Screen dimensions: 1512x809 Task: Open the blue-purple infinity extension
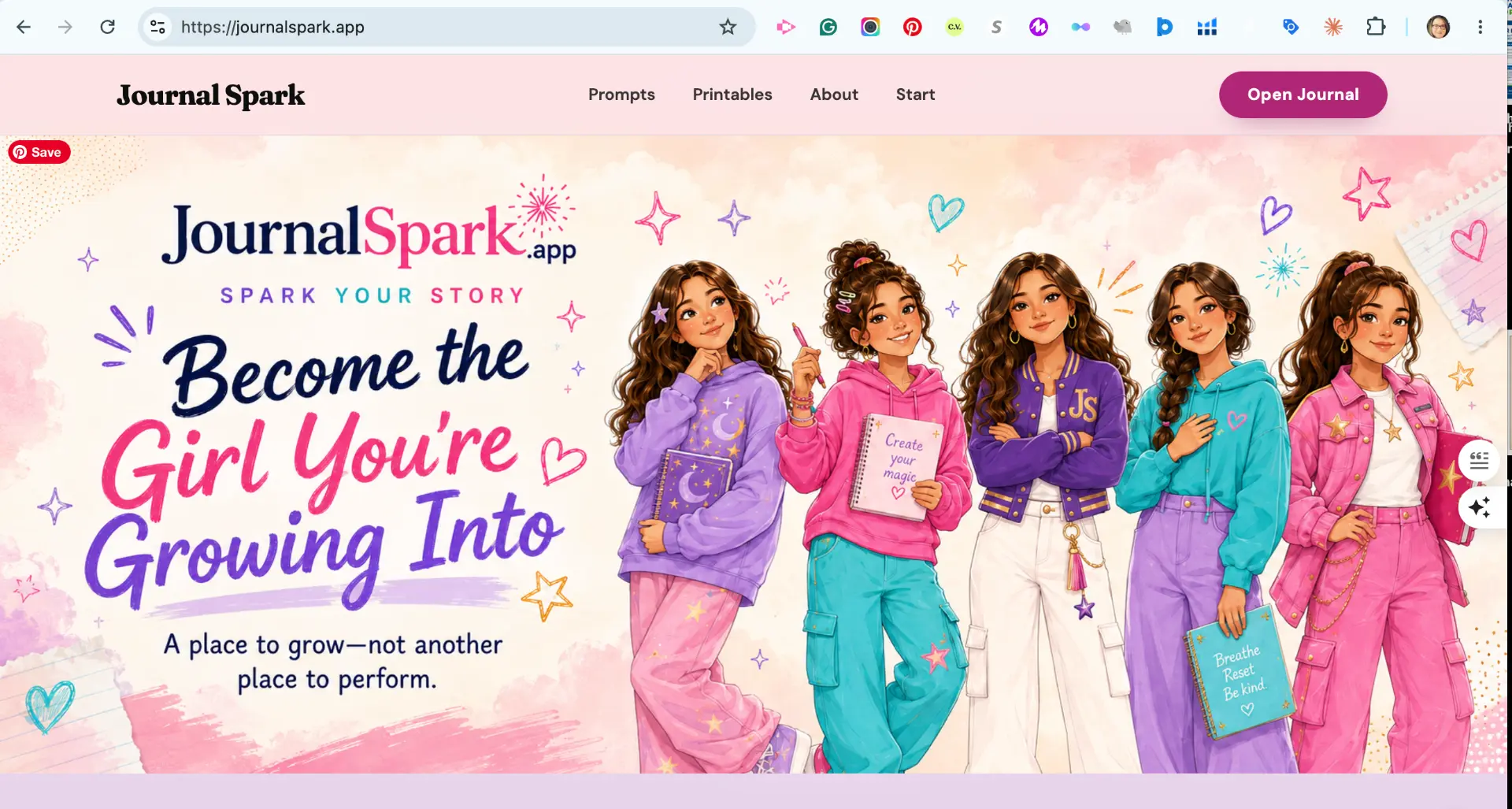pos(1080,27)
